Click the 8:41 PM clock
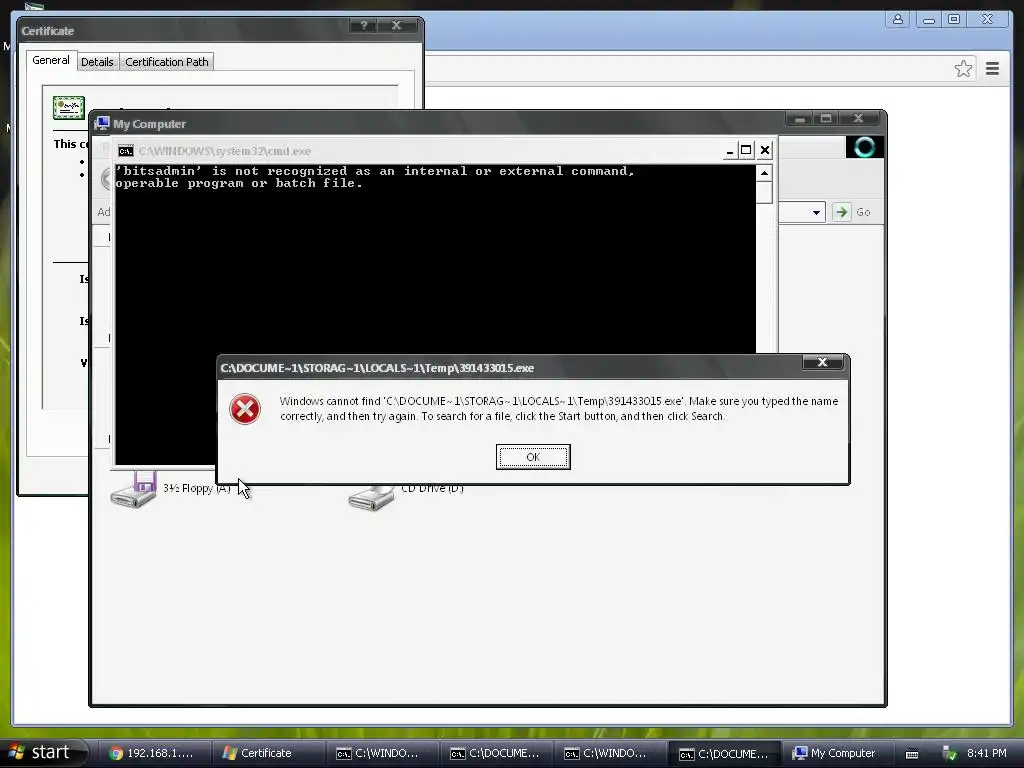Image resolution: width=1024 pixels, height=768 pixels. tap(986, 754)
